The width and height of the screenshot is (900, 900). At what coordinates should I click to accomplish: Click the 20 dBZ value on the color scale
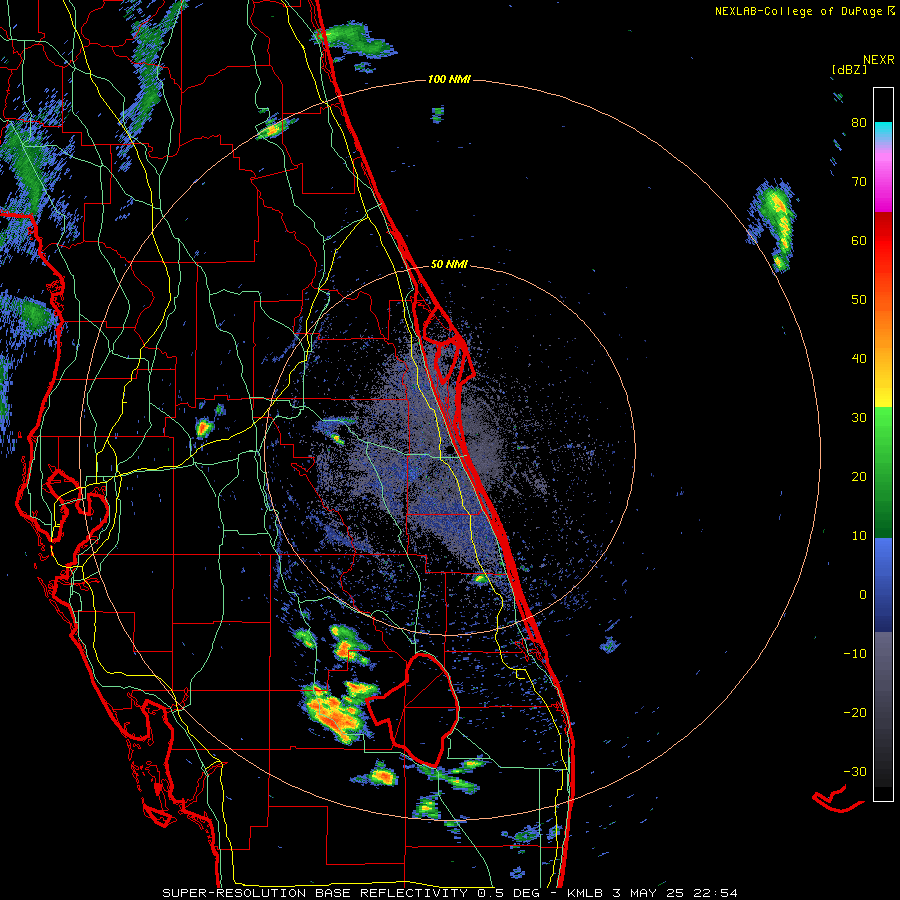pyautogui.click(x=859, y=477)
